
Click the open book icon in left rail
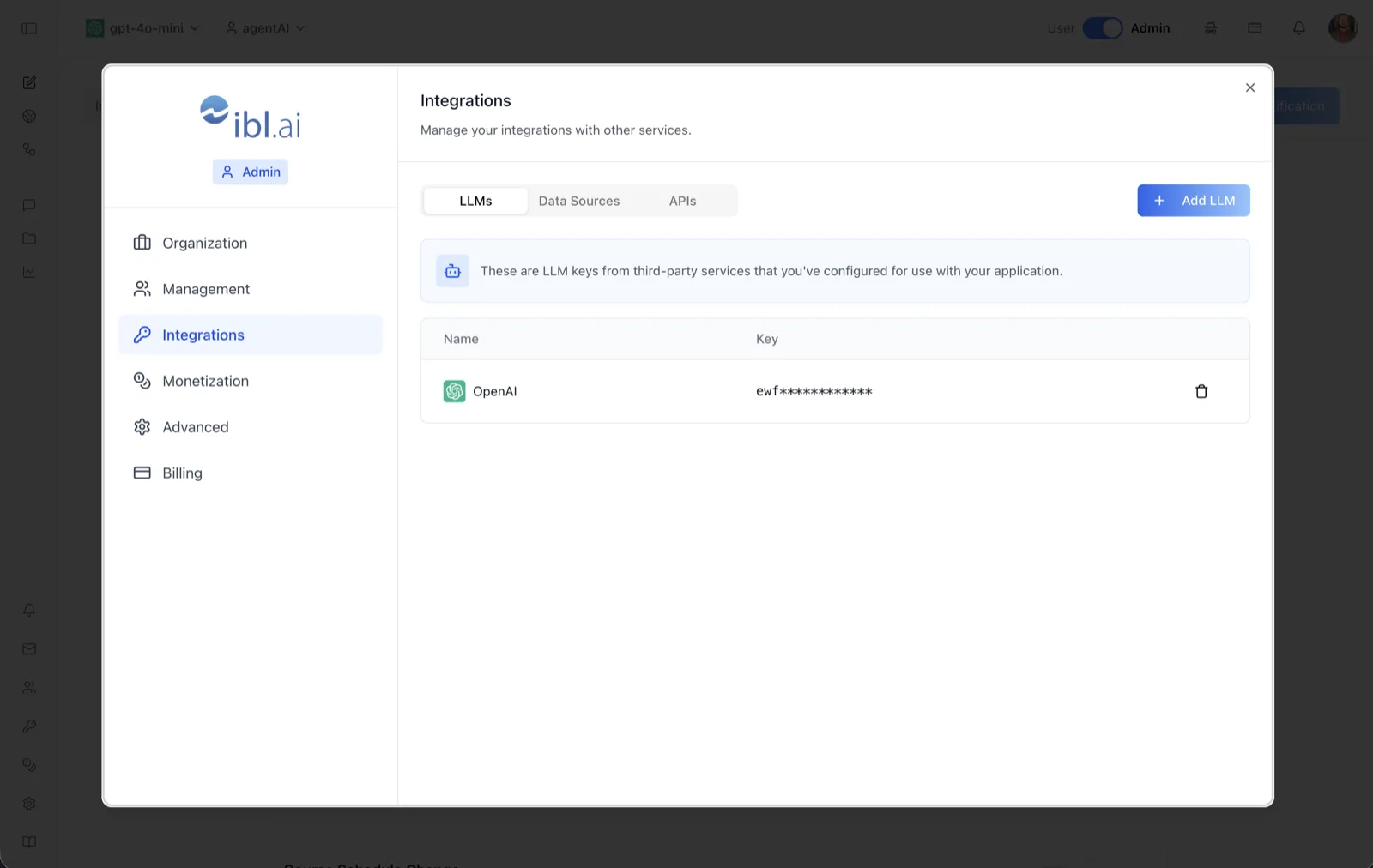(x=29, y=842)
